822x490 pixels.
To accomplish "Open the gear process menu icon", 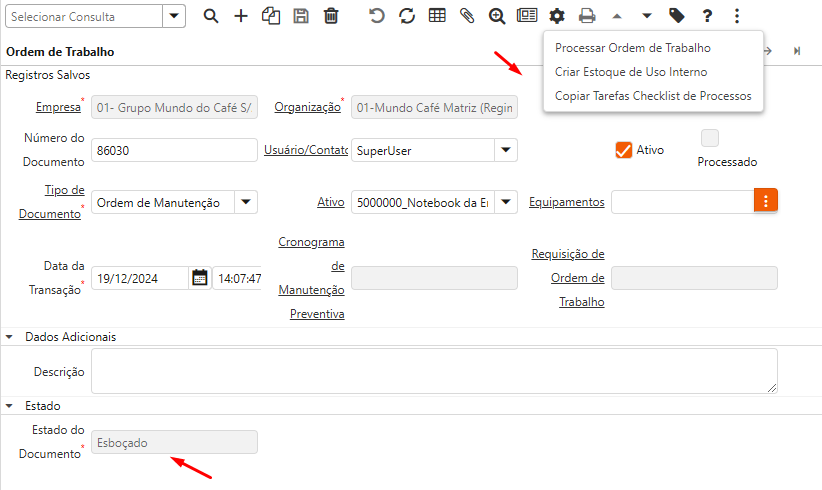I will pos(557,16).
